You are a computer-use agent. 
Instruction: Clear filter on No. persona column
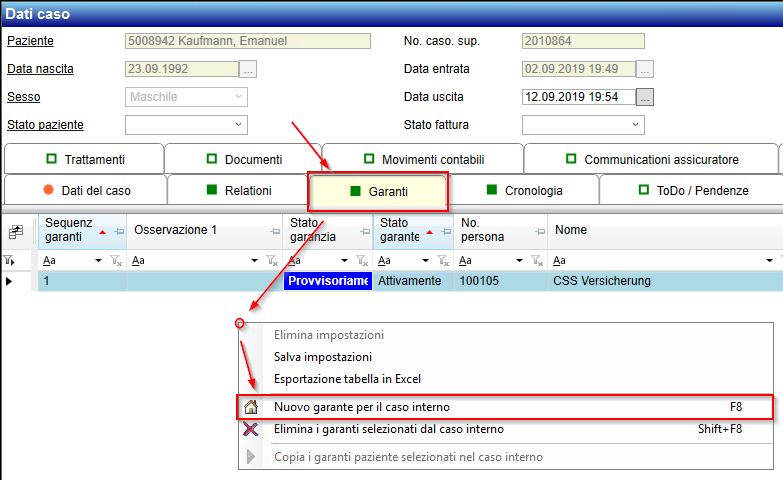pyautogui.click(x=537, y=260)
